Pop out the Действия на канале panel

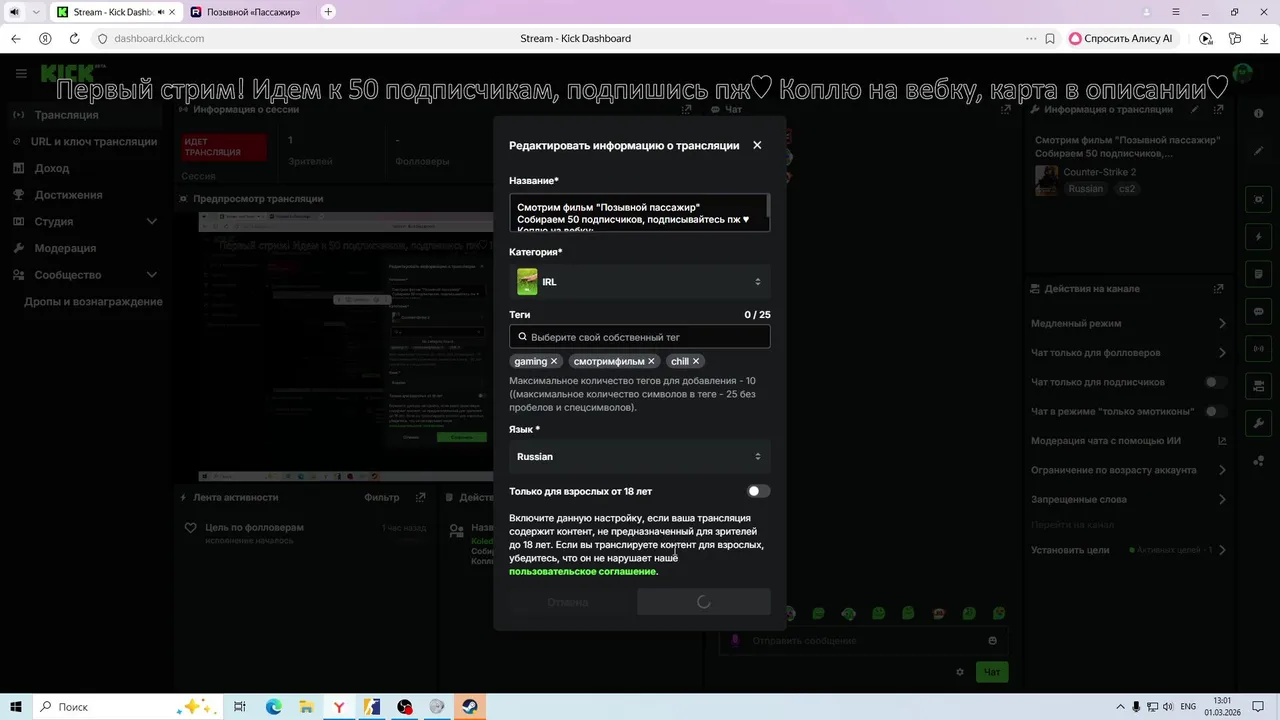tap(1218, 288)
